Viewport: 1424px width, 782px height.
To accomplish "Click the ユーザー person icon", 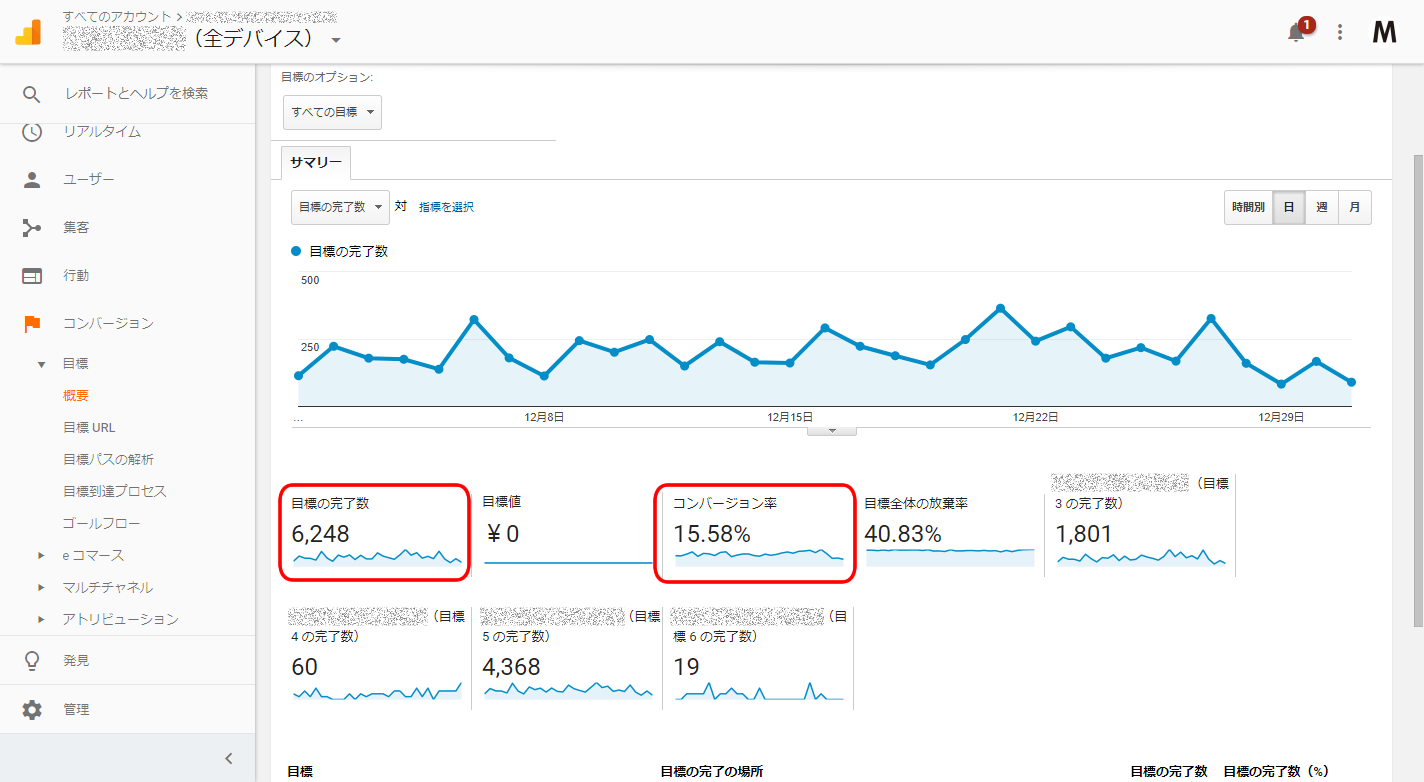I will pos(32,179).
